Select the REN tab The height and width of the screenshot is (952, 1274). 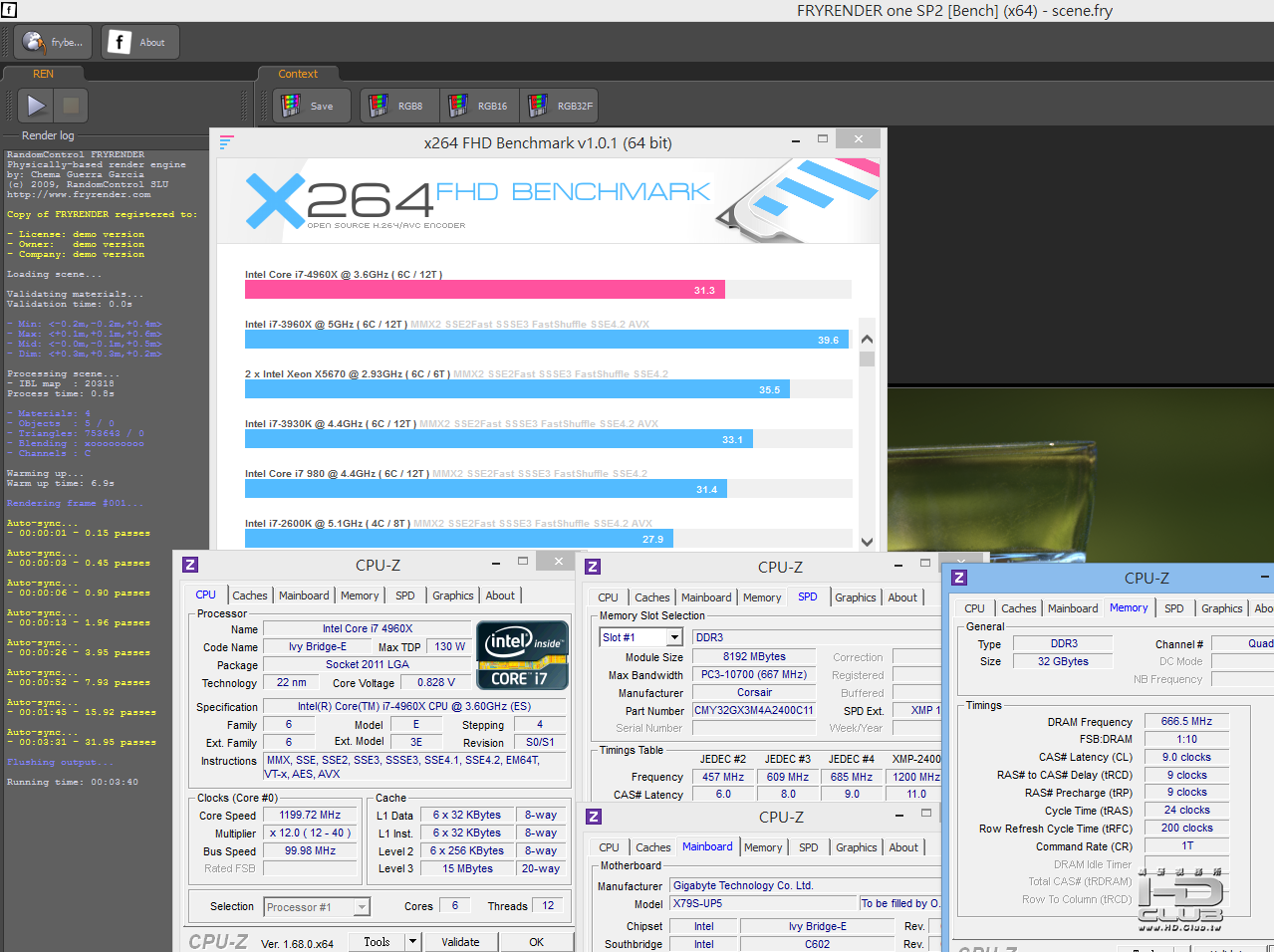44,74
